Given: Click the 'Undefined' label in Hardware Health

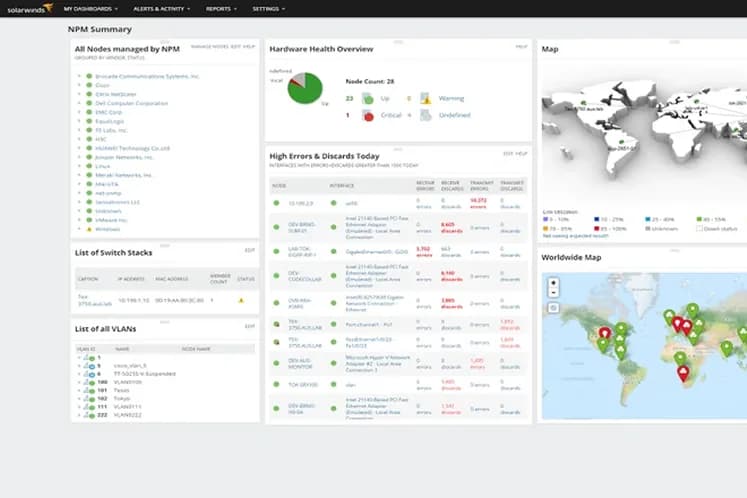Looking at the screenshot, I should (x=454, y=115).
